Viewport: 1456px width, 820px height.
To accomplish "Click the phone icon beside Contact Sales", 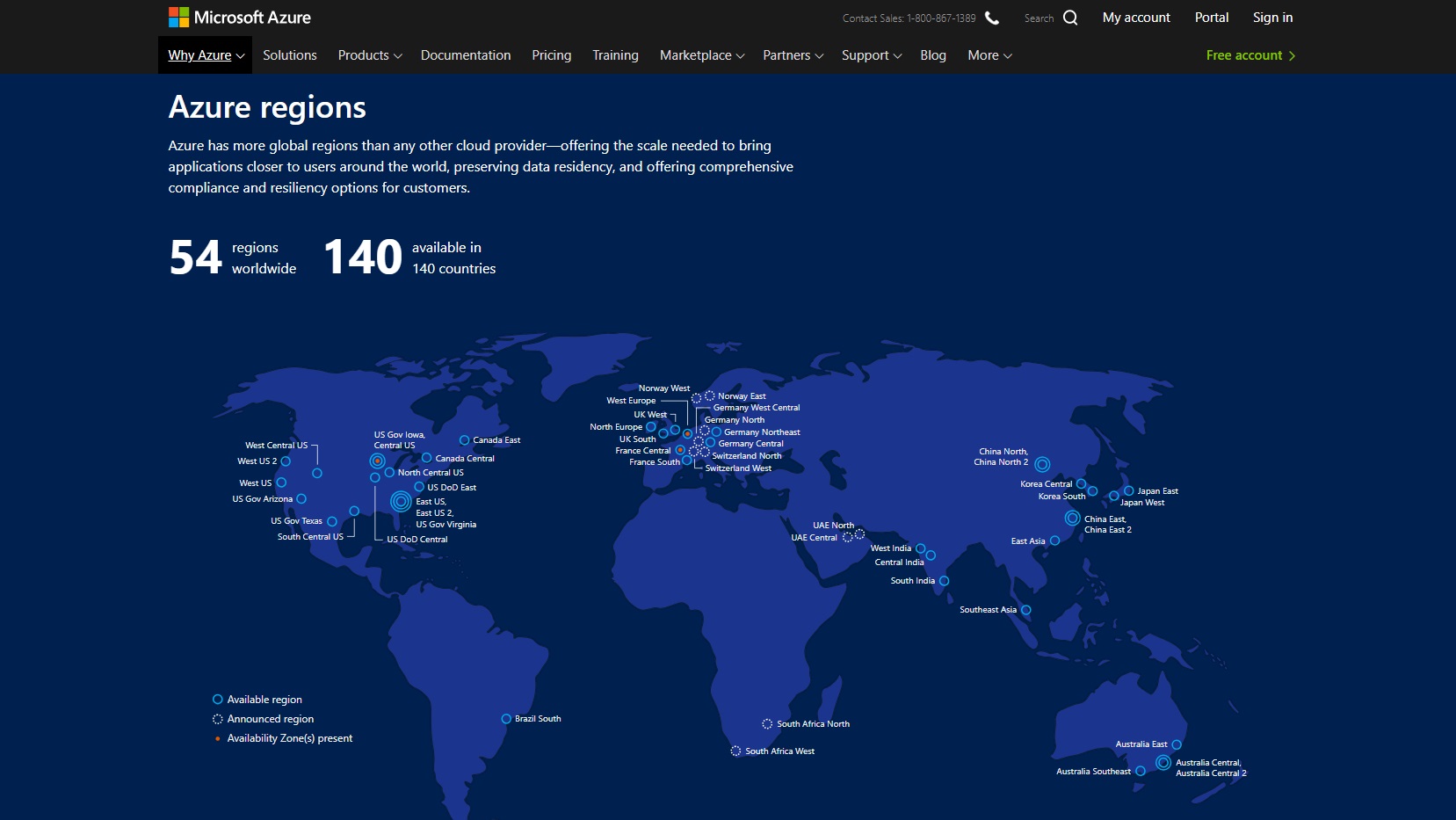I will 992,18.
